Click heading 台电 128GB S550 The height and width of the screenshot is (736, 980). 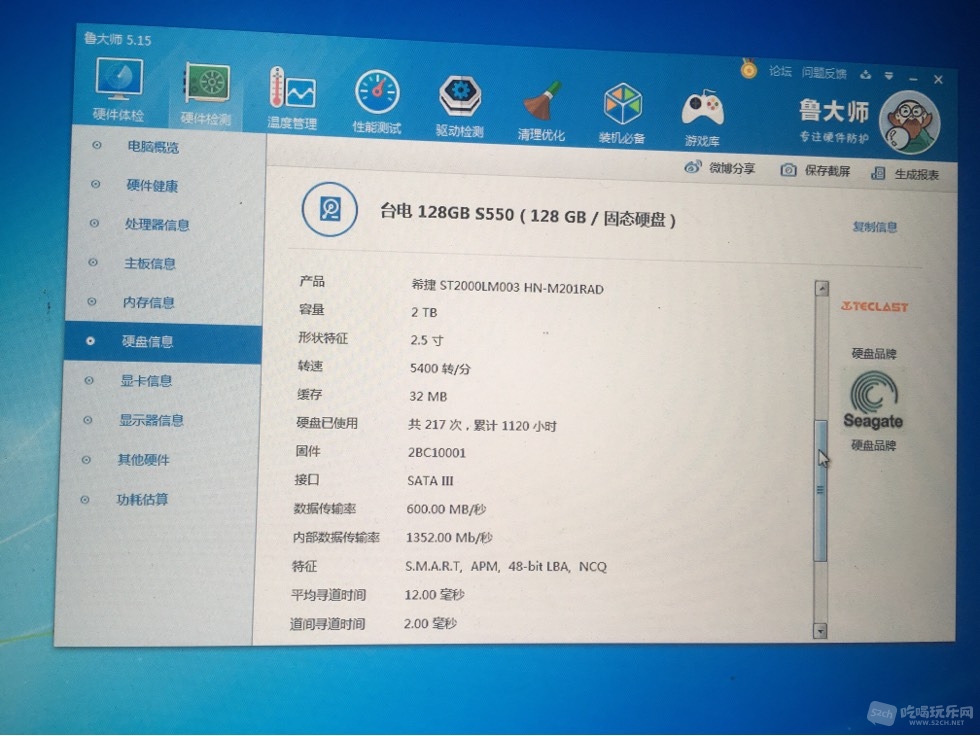point(528,216)
